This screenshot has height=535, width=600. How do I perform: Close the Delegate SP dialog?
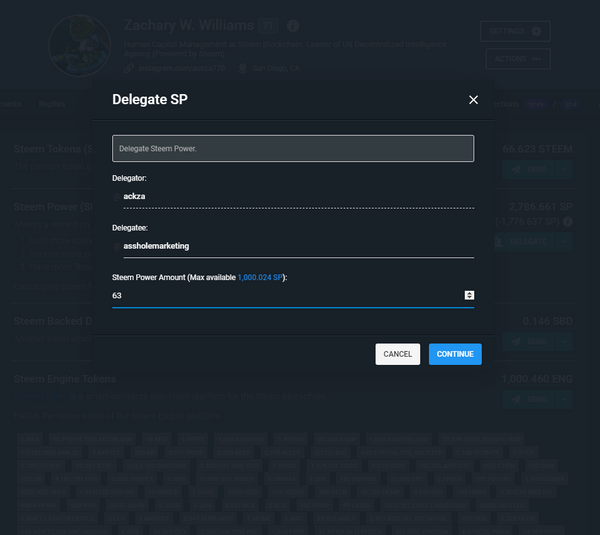point(473,100)
